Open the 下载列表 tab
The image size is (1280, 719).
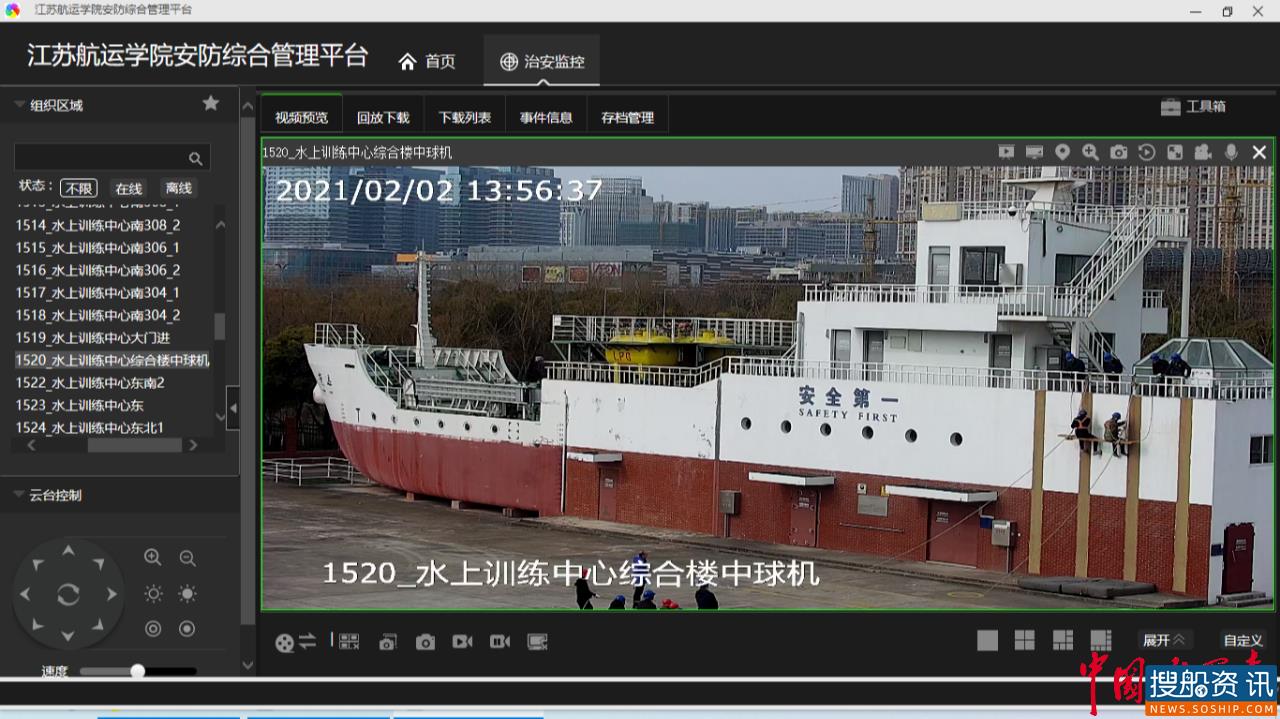(465, 117)
